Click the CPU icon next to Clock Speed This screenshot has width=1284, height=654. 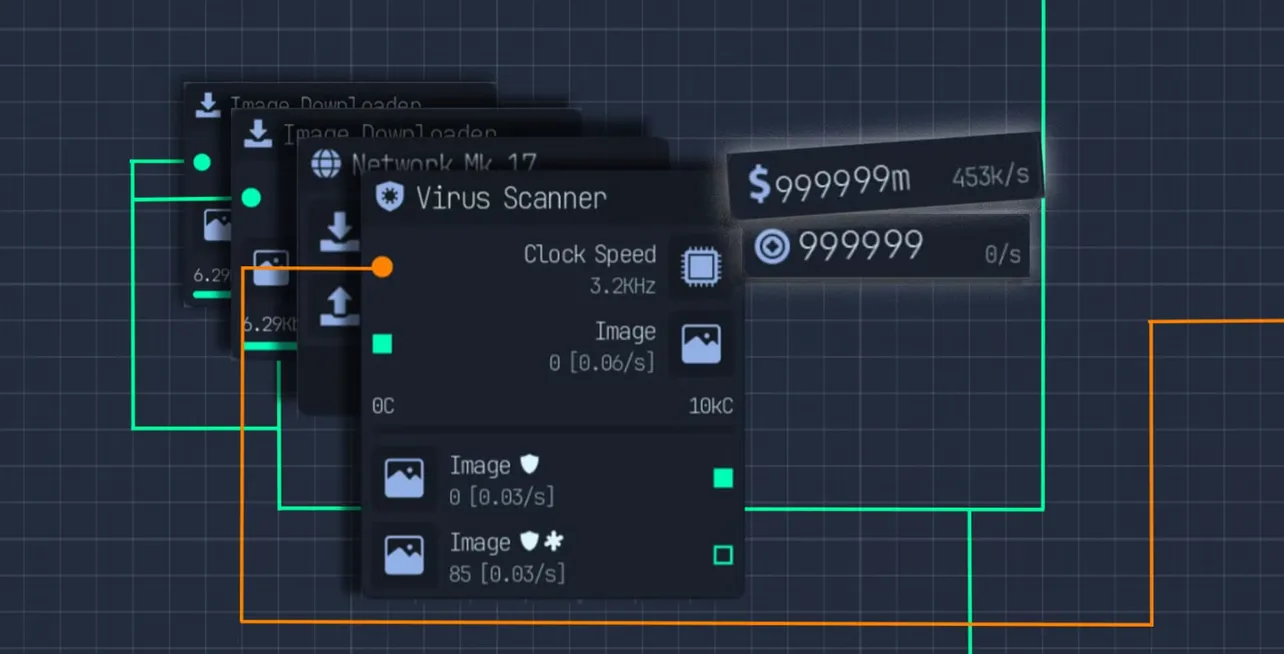pyautogui.click(x=700, y=267)
